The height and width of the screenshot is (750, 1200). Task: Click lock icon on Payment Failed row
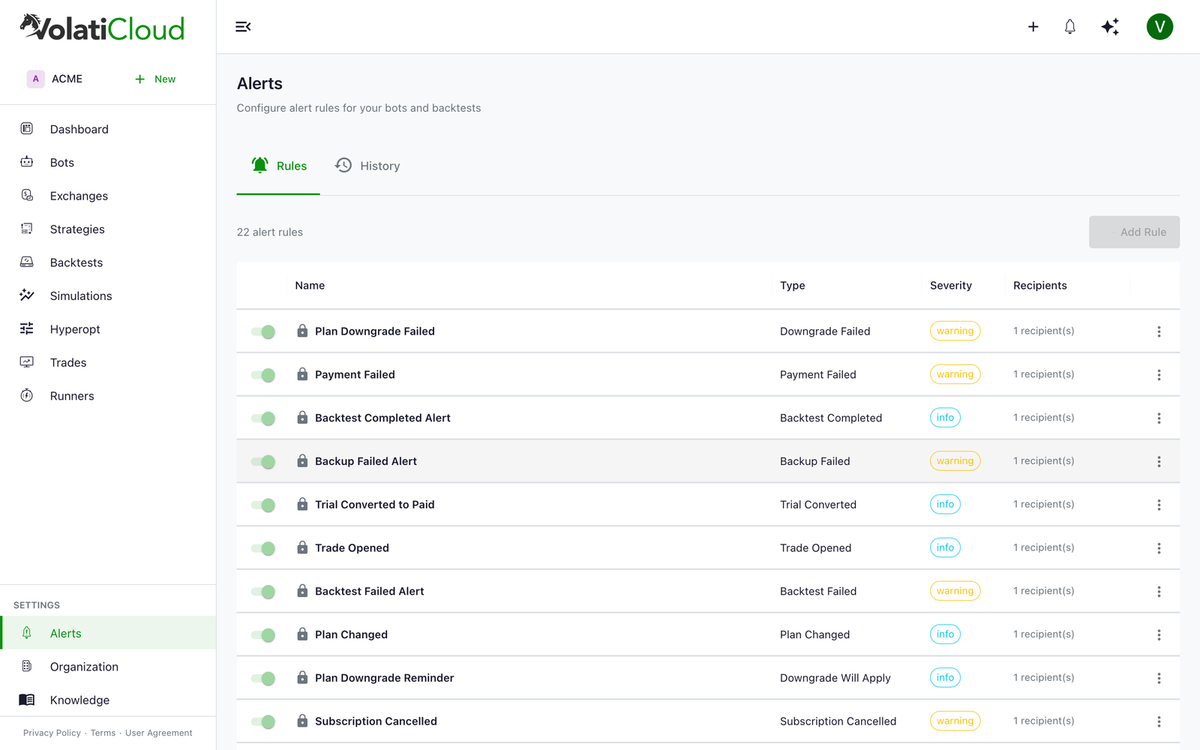click(302, 374)
